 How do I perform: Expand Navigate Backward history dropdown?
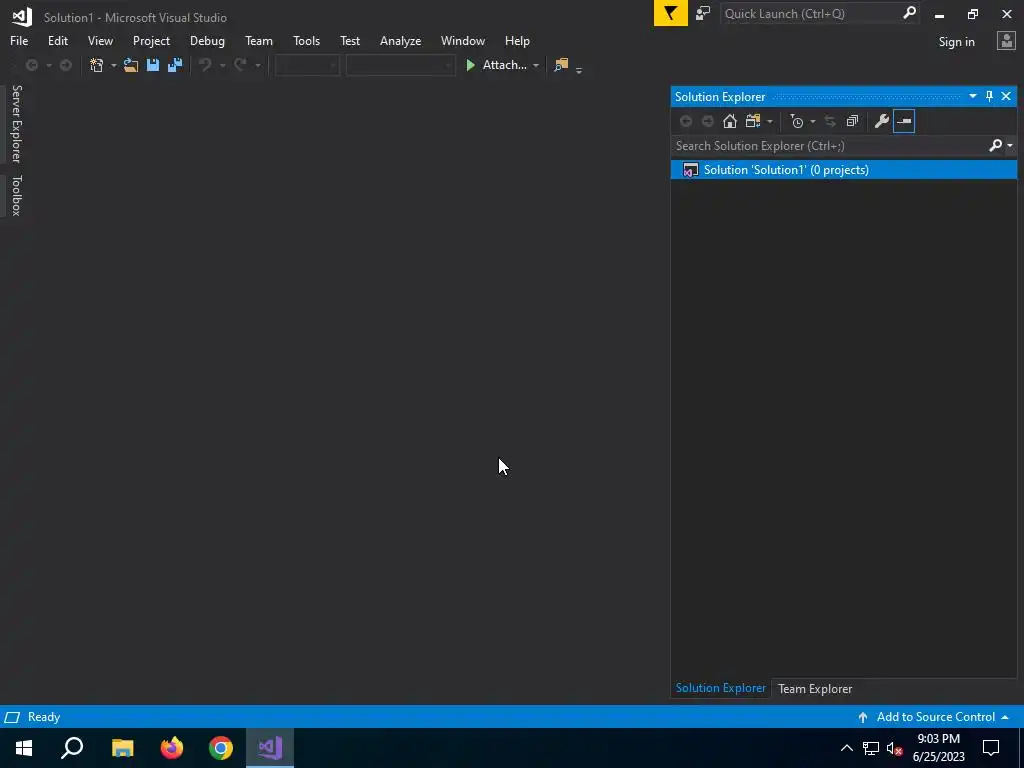pos(48,65)
